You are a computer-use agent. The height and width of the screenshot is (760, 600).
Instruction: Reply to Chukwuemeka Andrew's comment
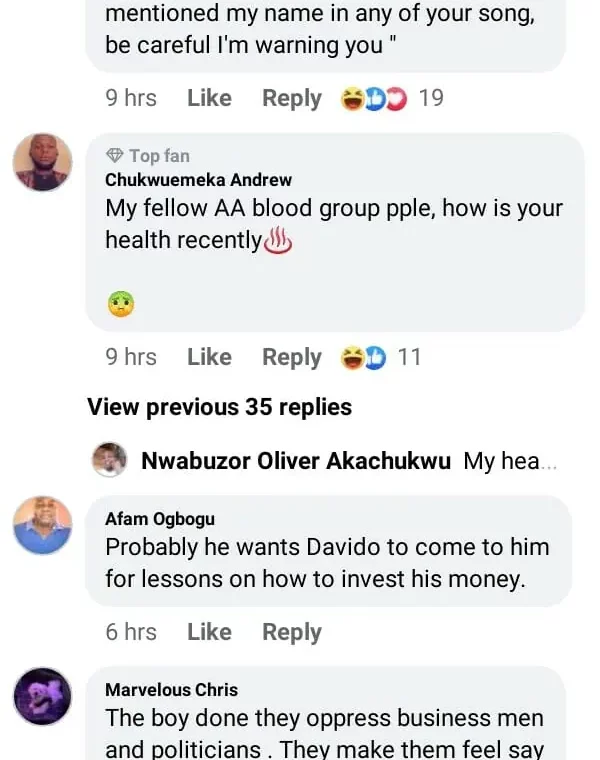pos(292,357)
